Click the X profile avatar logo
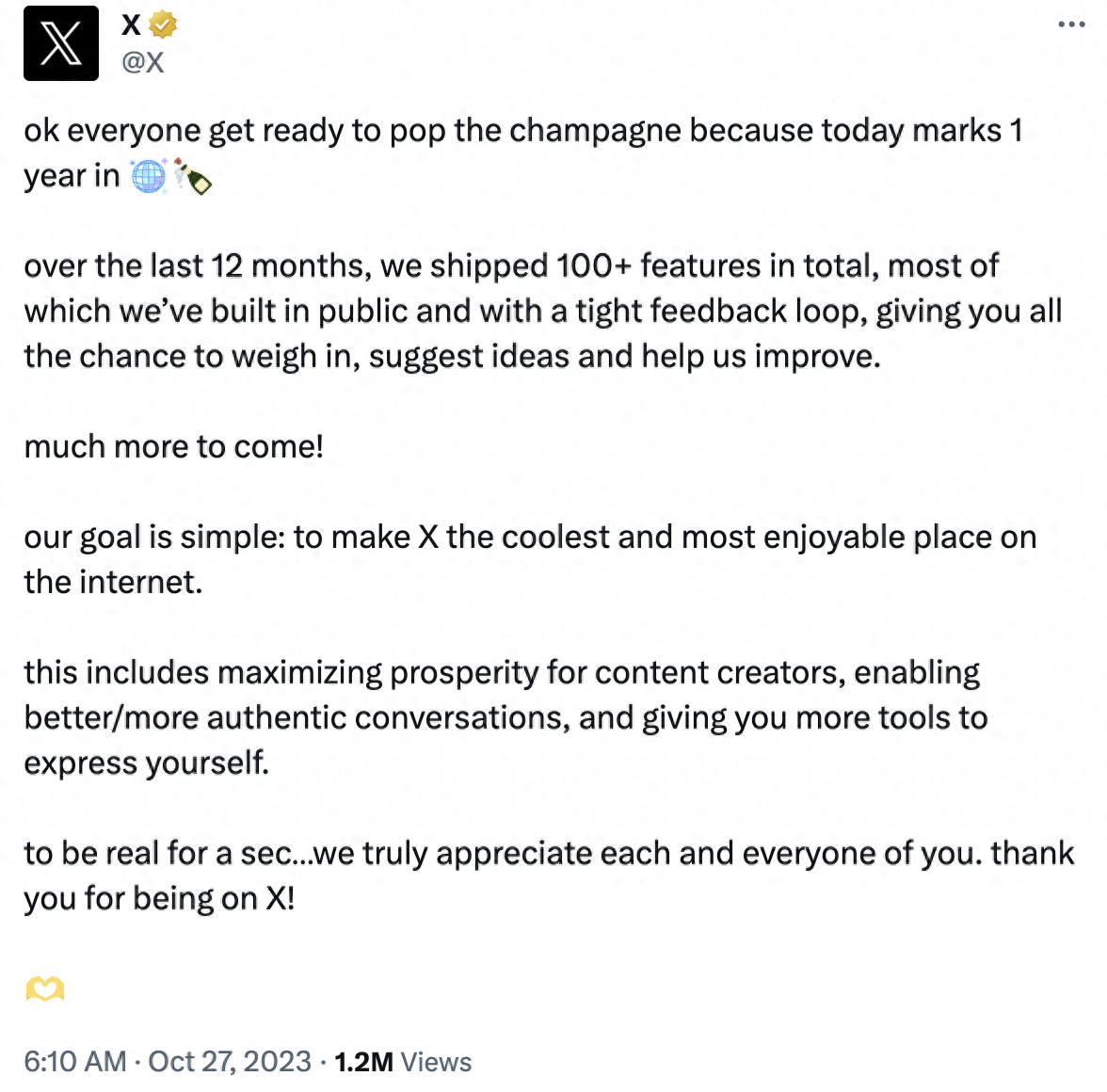This screenshot has height=1092, width=1107. (61, 43)
